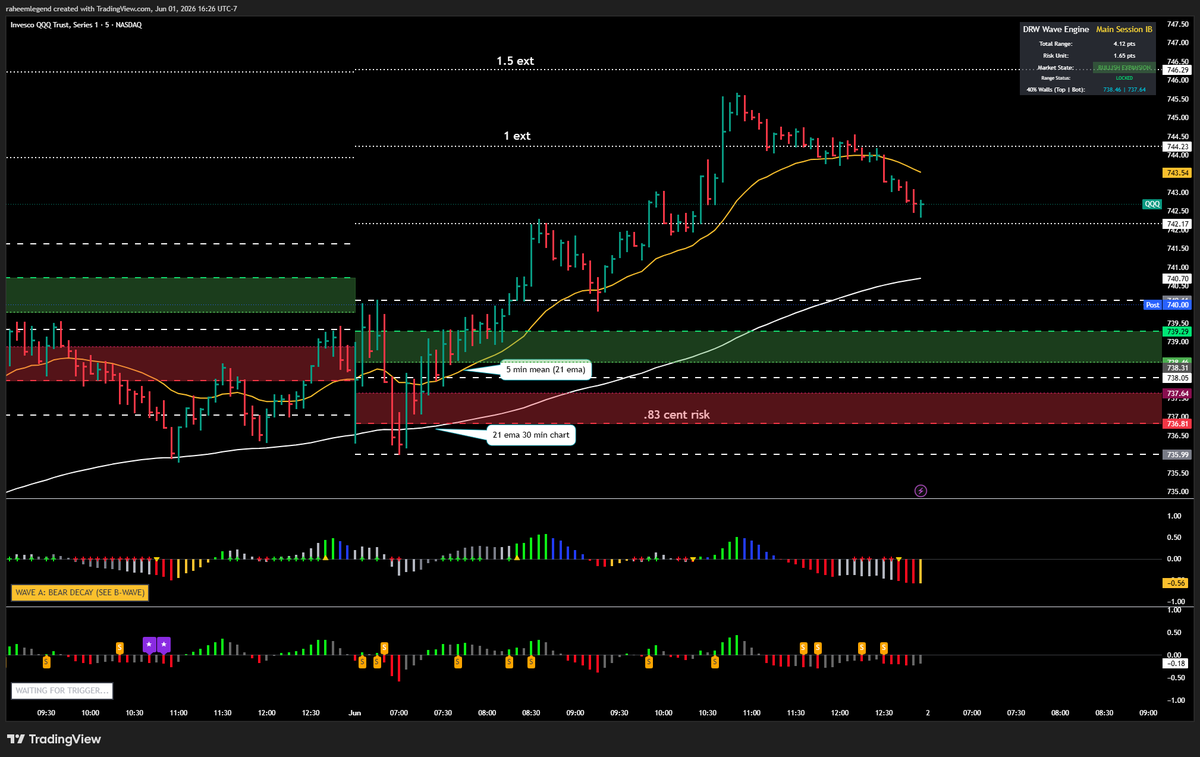The image size is (1200, 757).
Task: Click the '738.46 | 737.64' walls value
Action: 1126,90
